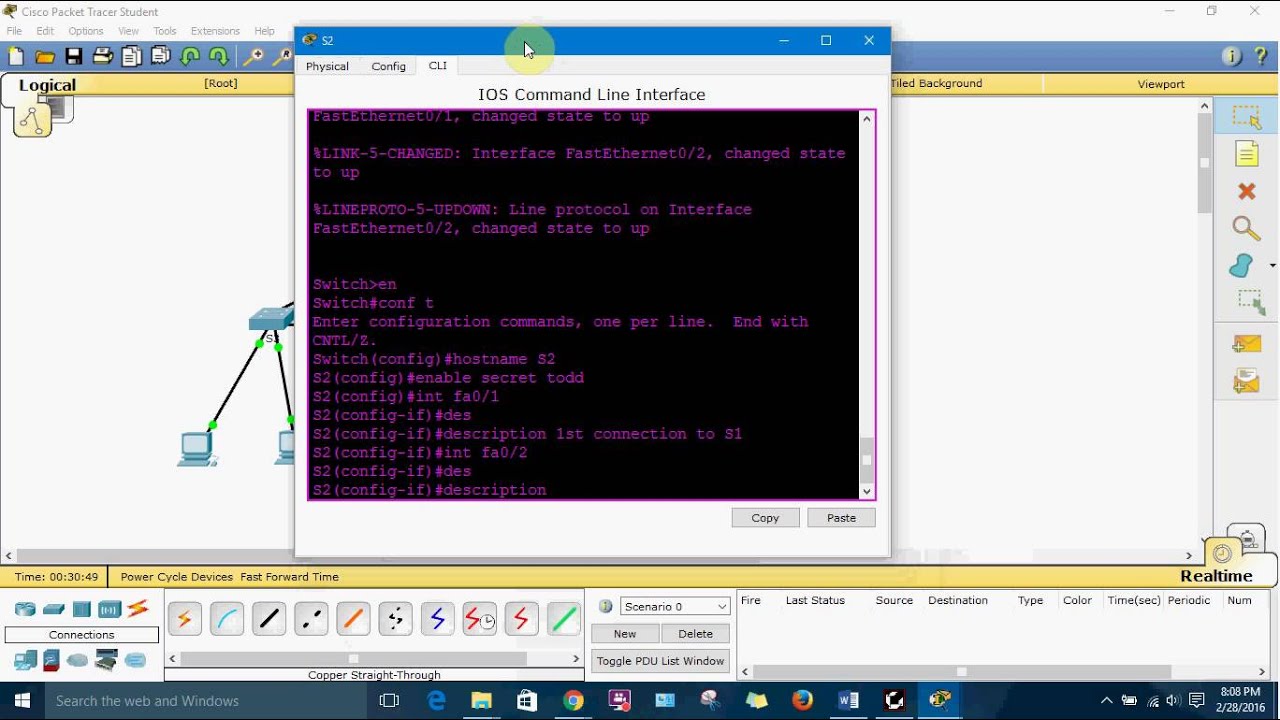This screenshot has height=720, width=1280.
Task: Open the Wireless Devices category
Action: pos(109,609)
